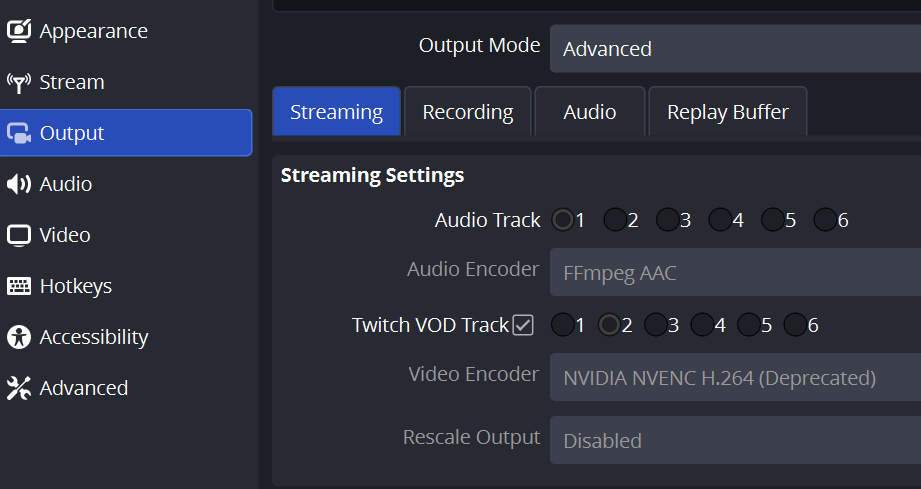Image resolution: width=921 pixels, height=489 pixels.
Task: Click the Video monitor icon
Action: pos(19,235)
